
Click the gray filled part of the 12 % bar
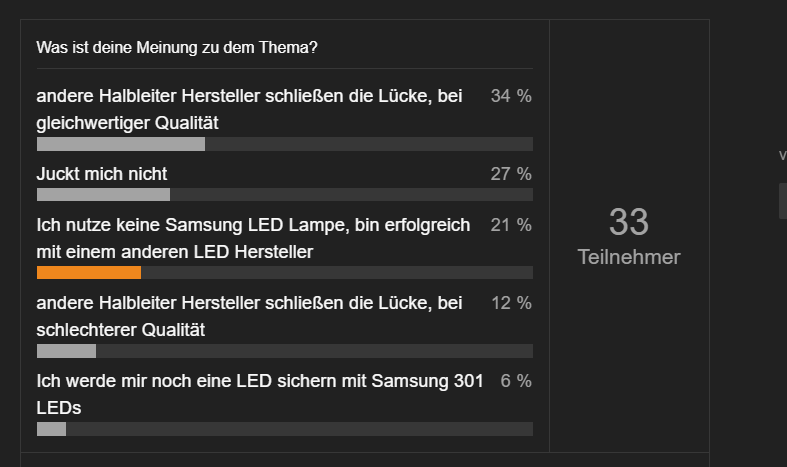click(66, 351)
